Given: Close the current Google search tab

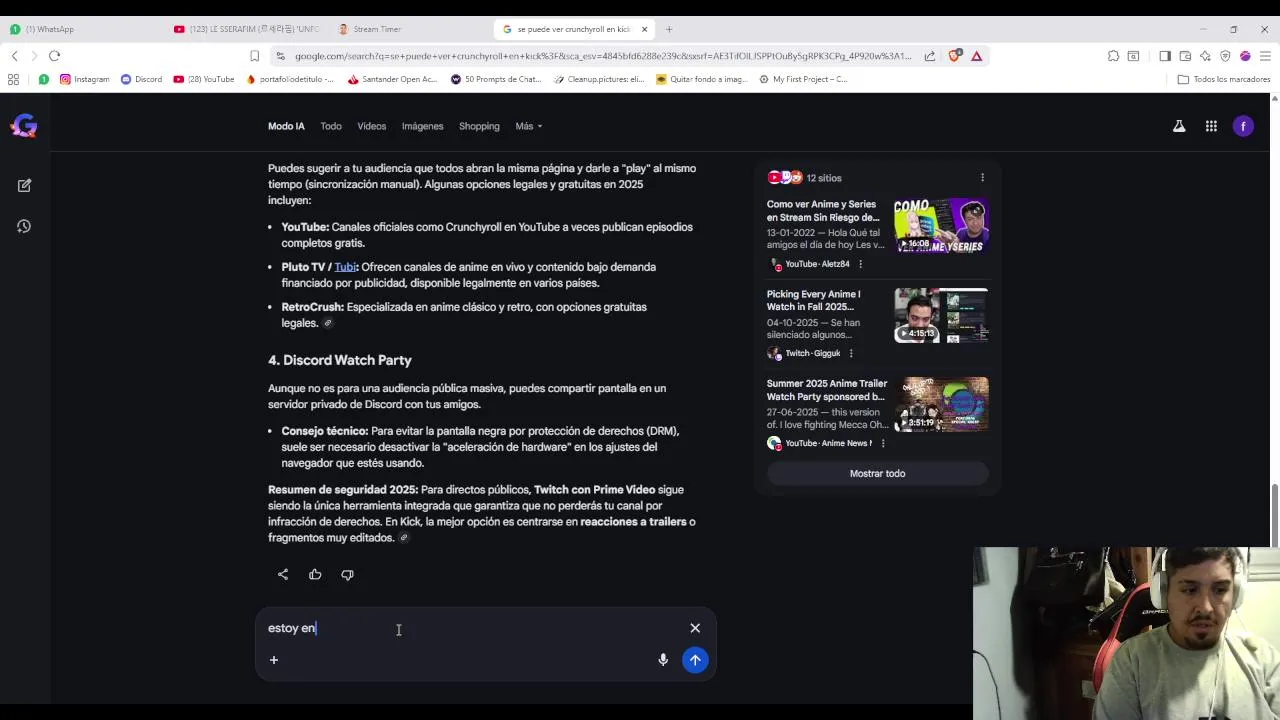Looking at the screenshot, I should pos(644,29).
